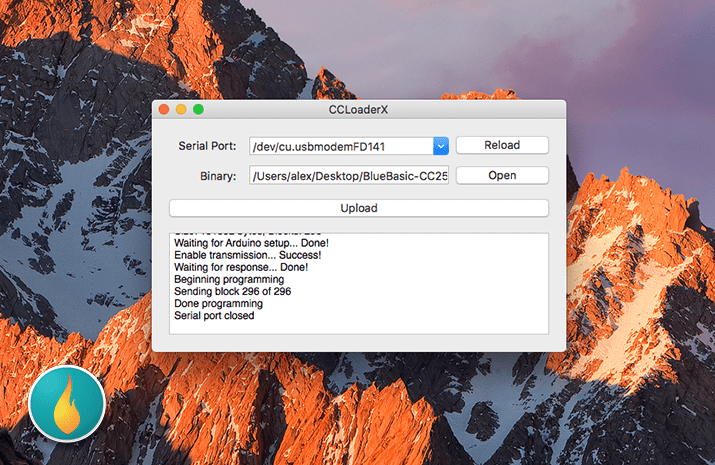Minimize CCLoaderX with the yellow button

pyautogui.click(x=181, y=109)
